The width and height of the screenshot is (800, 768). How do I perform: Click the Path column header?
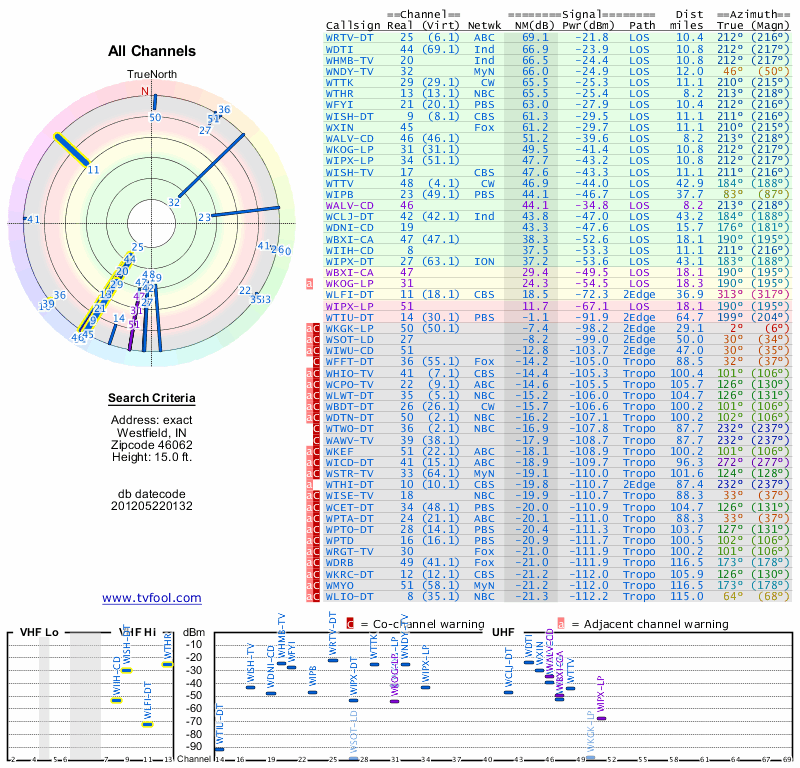(642, 26)
